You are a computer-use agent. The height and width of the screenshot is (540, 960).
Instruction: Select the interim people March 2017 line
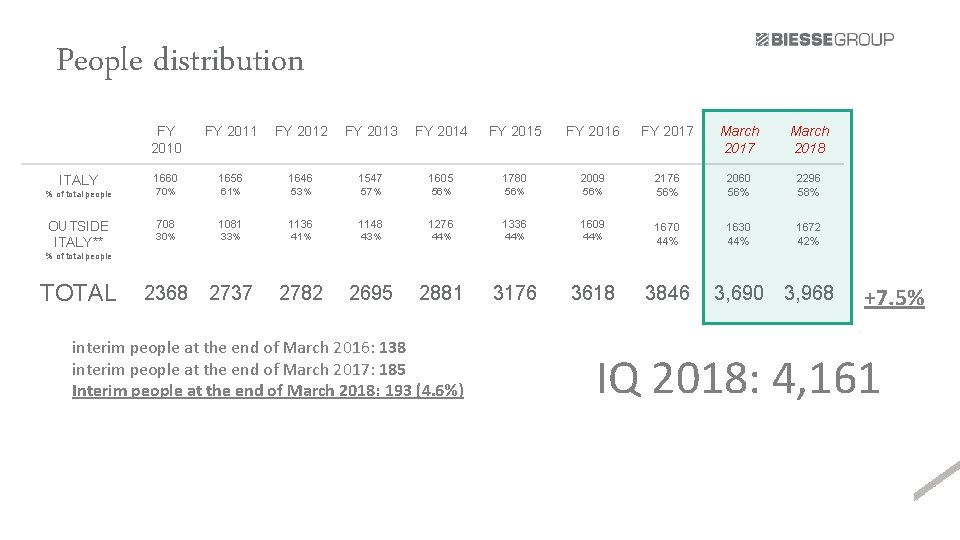[x=239, y=370]
